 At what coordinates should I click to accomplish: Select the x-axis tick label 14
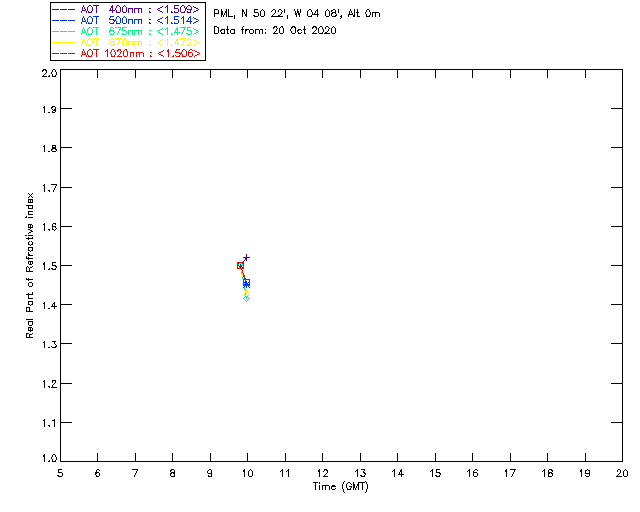coord(398,473)
